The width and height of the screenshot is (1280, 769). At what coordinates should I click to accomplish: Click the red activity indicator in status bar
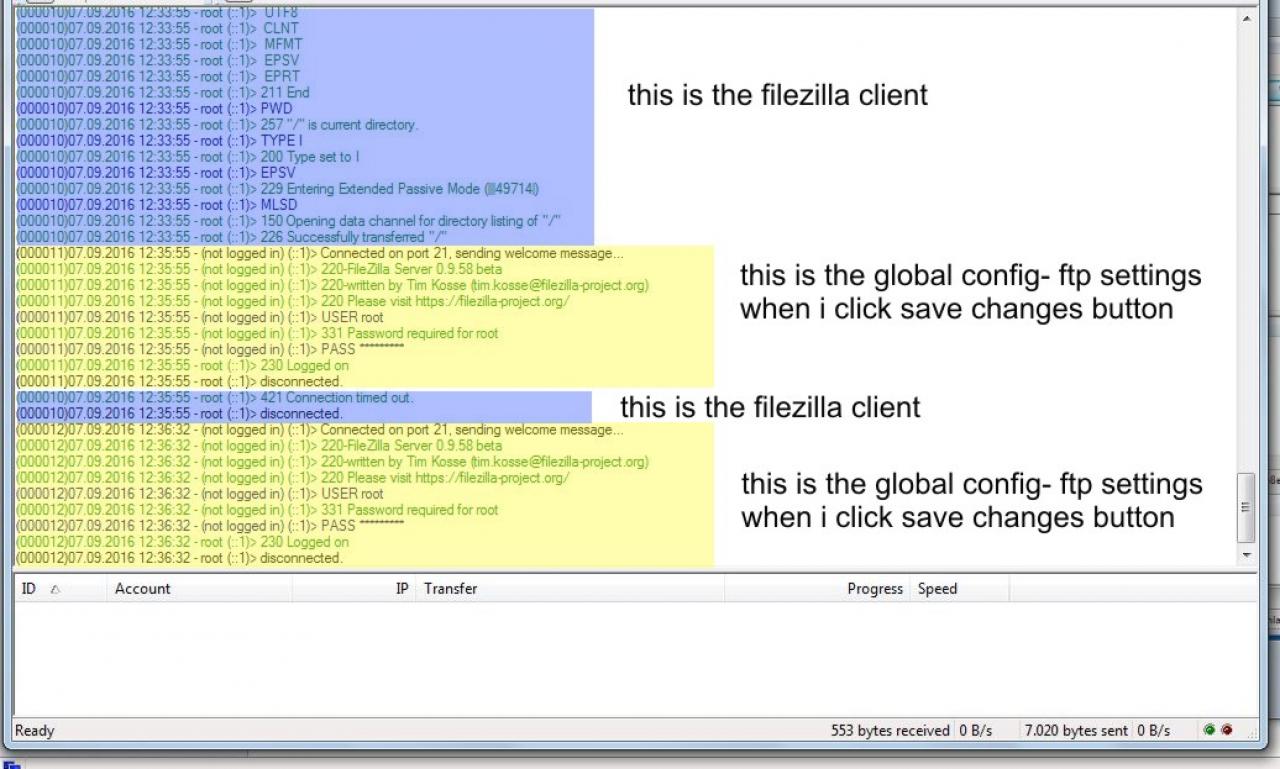click(x=1226, y=730)
